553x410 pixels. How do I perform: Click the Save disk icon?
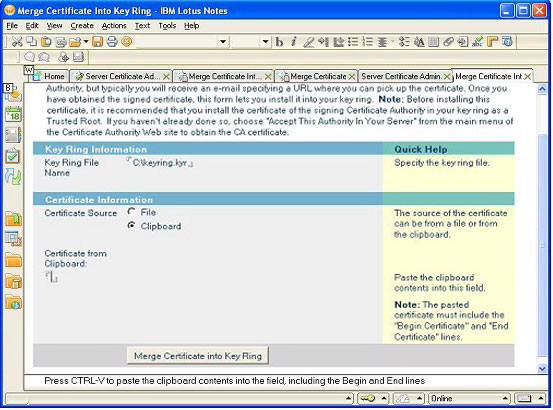click(x=97, y=42)
